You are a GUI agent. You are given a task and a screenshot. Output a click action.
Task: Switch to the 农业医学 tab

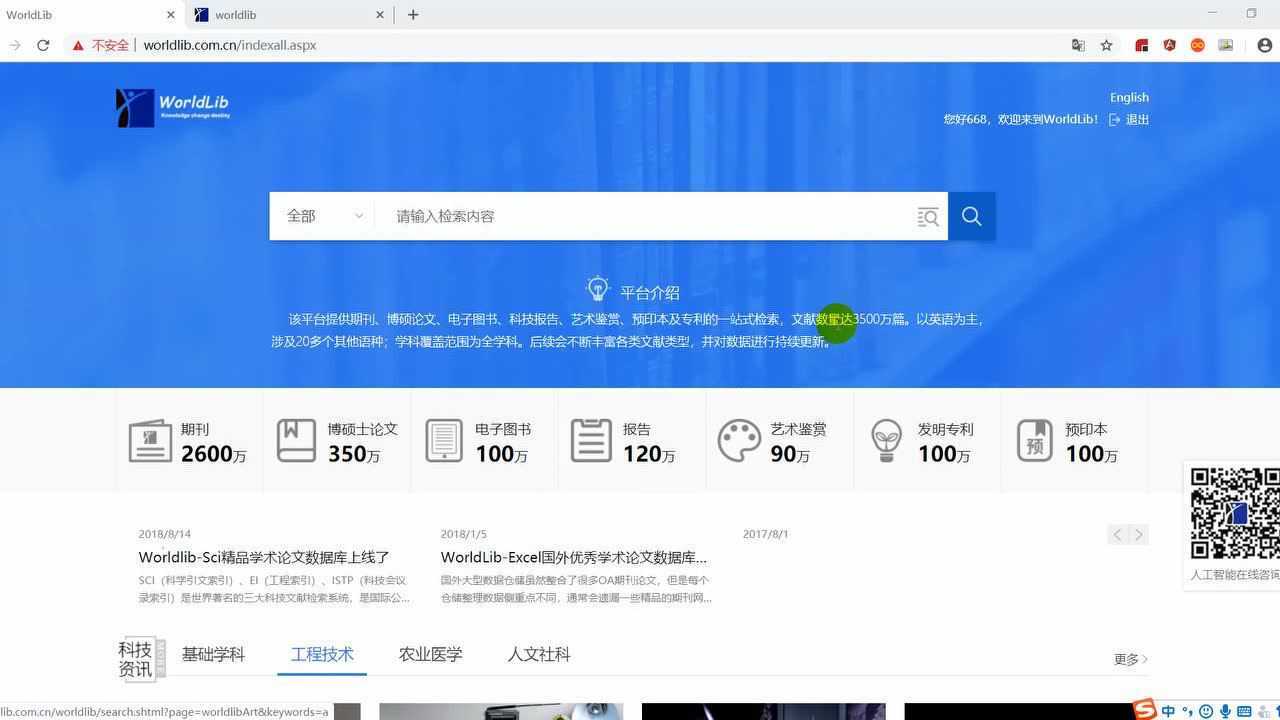coord(430,654)
